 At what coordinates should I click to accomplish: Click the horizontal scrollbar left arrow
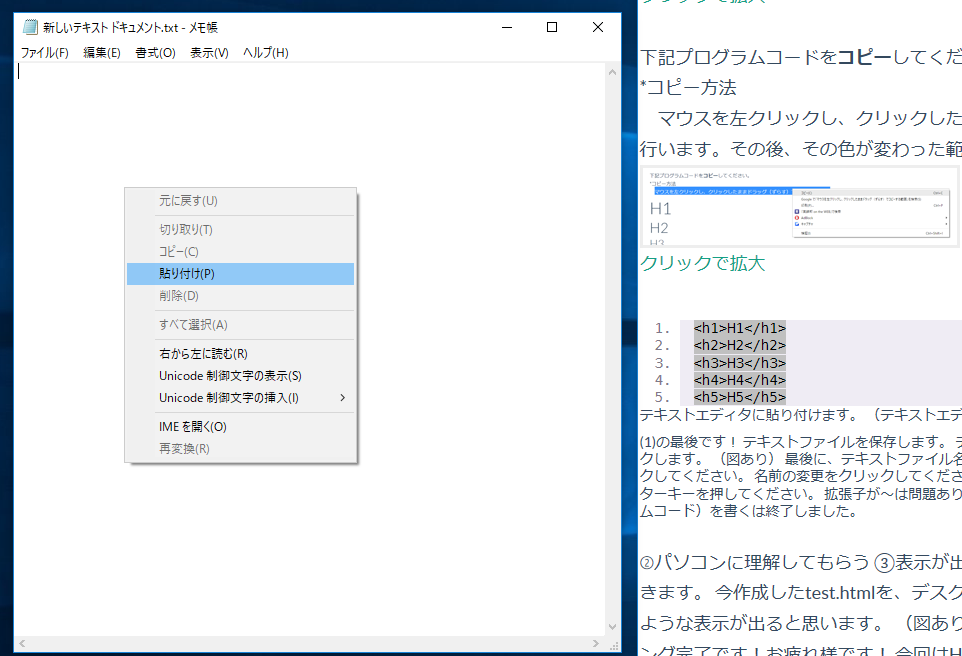click(22, 642)
